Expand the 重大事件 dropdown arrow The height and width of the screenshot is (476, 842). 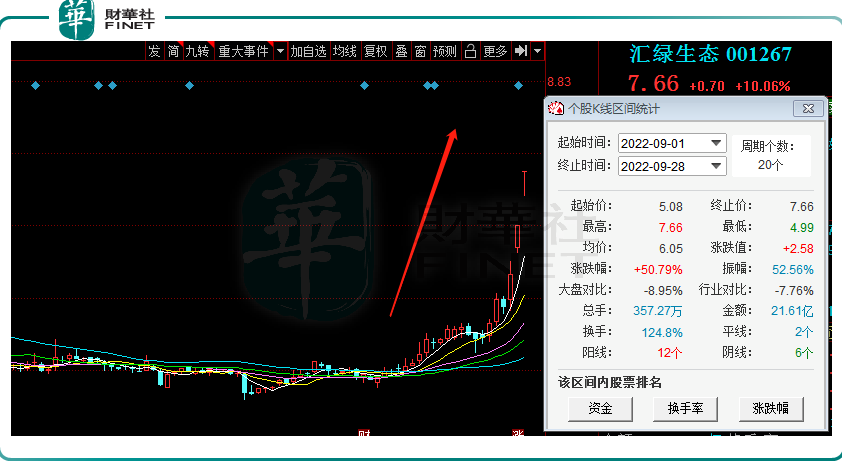(280, 51)
